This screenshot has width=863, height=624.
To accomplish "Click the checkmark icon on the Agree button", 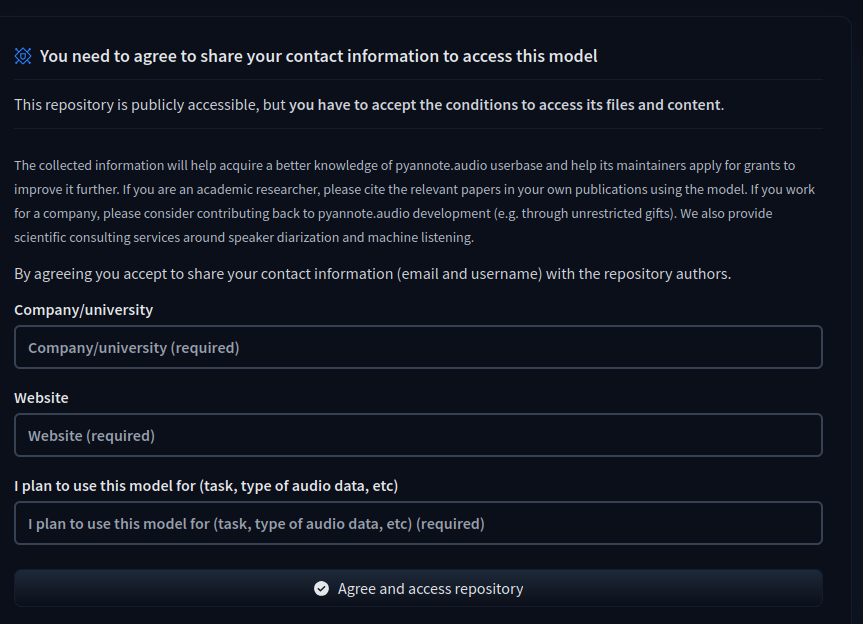I will tap(321, 589).
